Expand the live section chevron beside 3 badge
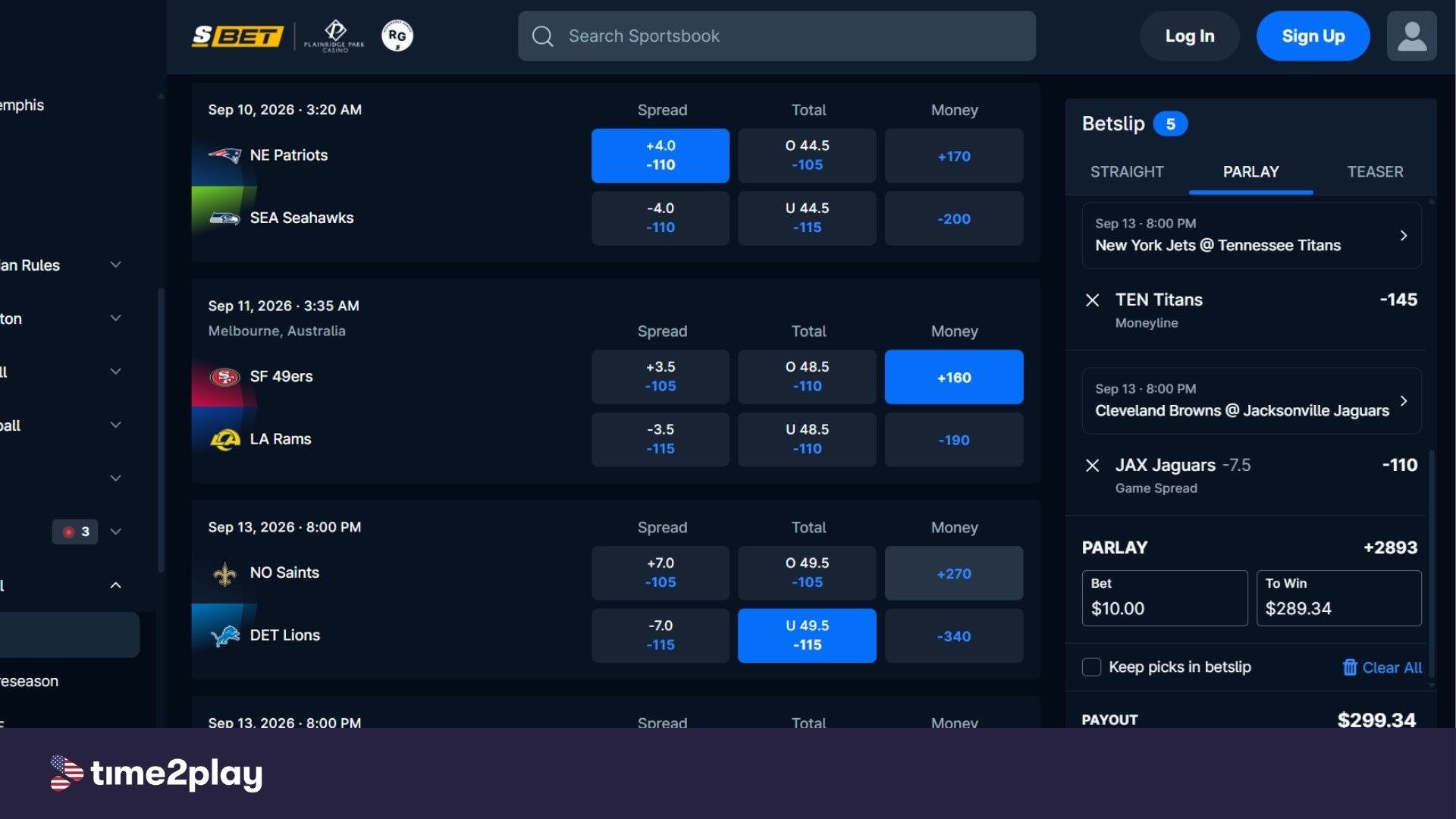1456x819 pixels. pyautogui.click(x=115, y=532)
